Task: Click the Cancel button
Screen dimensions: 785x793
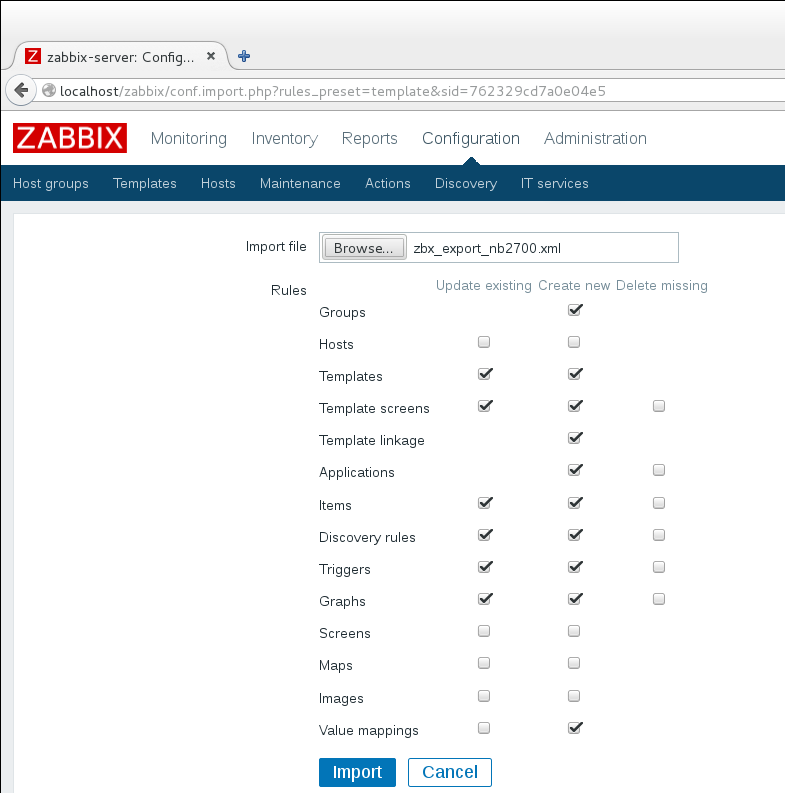Action: 450,772
